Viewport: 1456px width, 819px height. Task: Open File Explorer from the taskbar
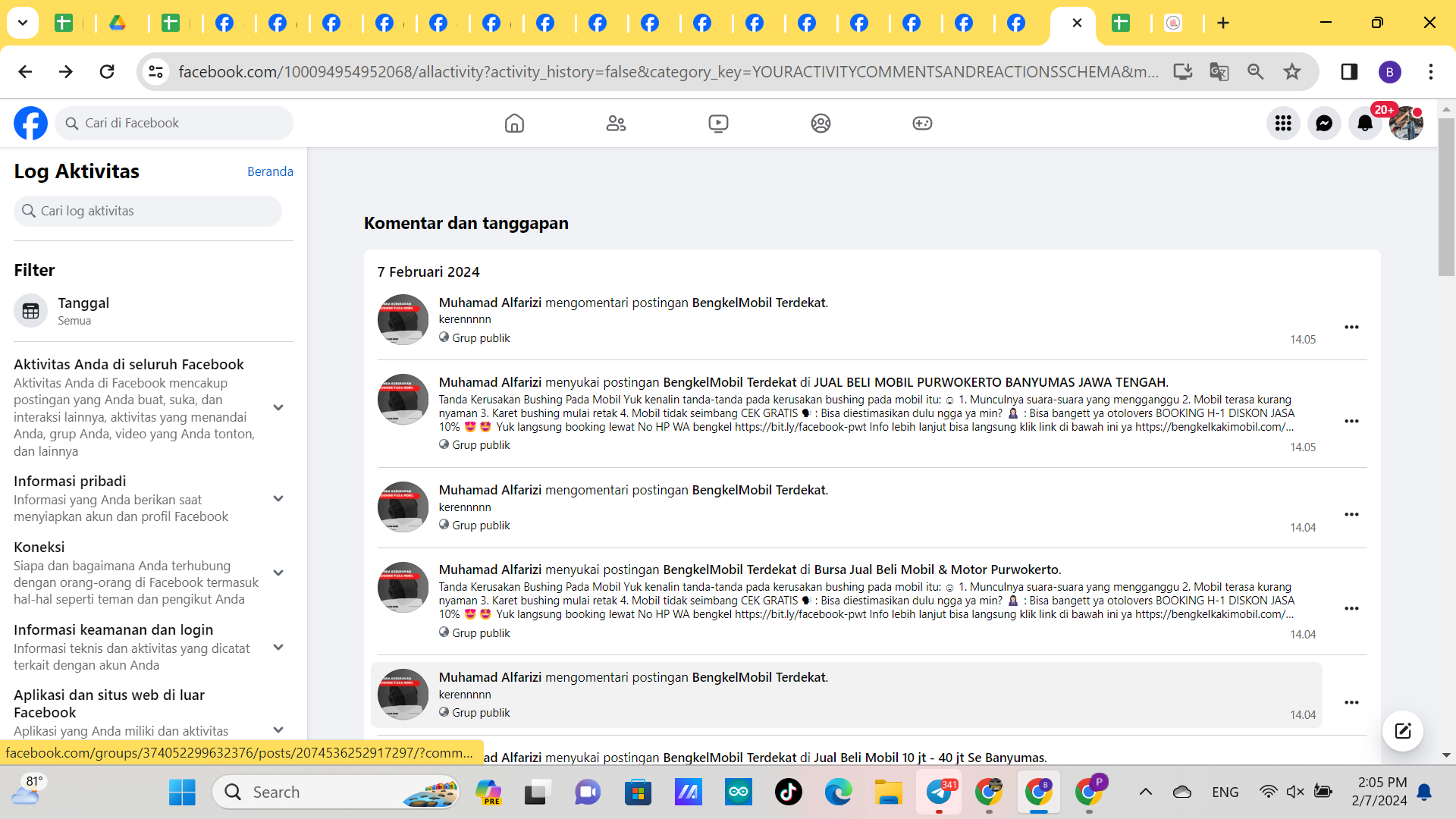pos(888,792)
